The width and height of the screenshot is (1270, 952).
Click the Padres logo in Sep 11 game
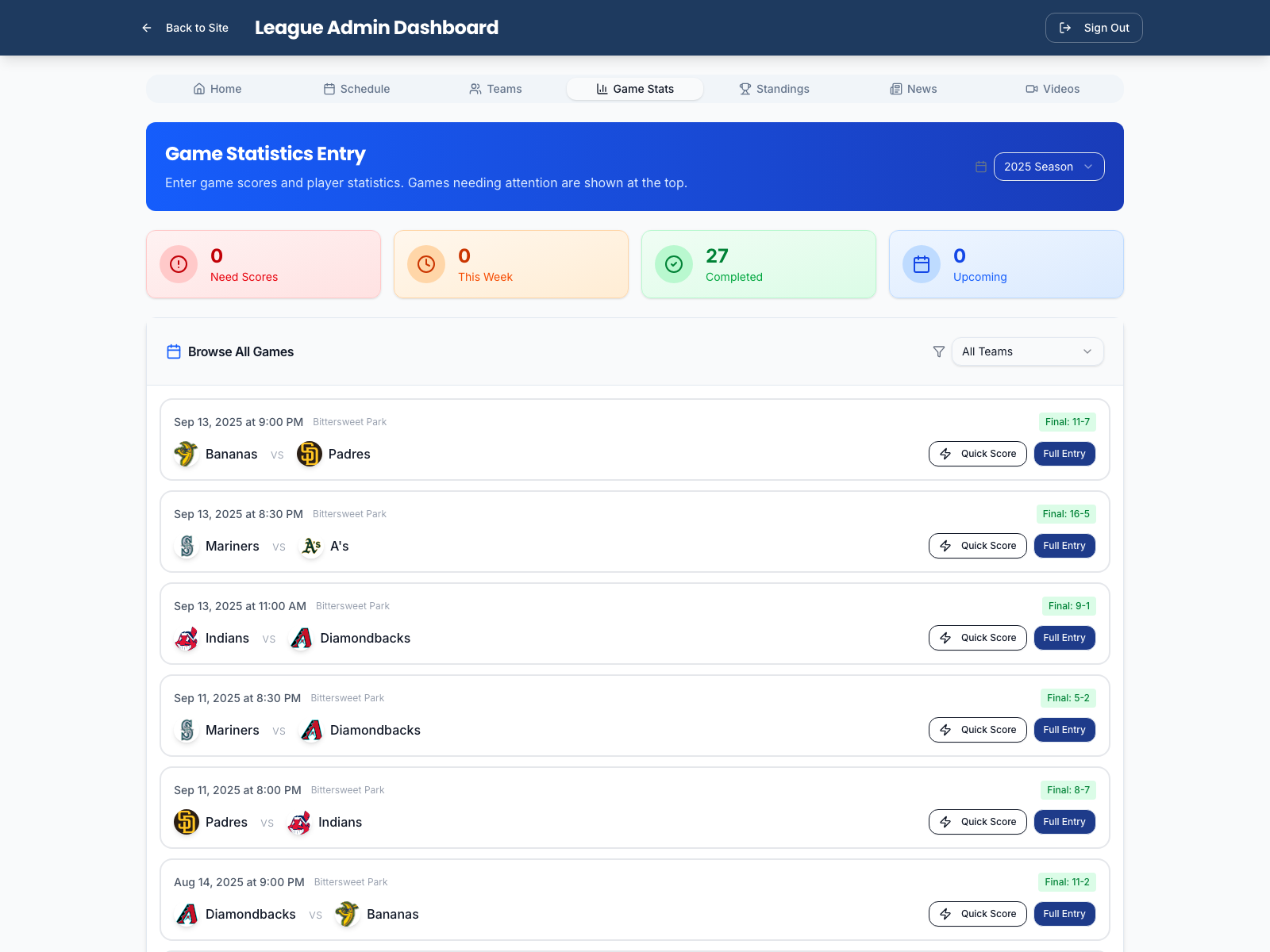(187, 822)
